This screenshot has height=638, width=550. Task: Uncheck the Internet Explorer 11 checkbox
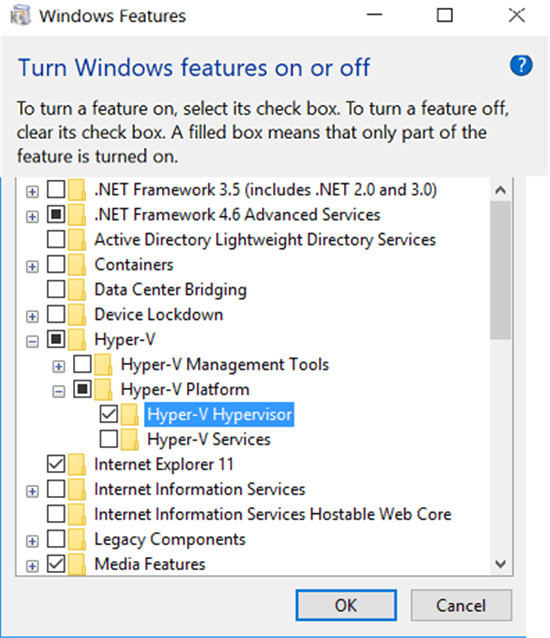click(x=56, y=463)
